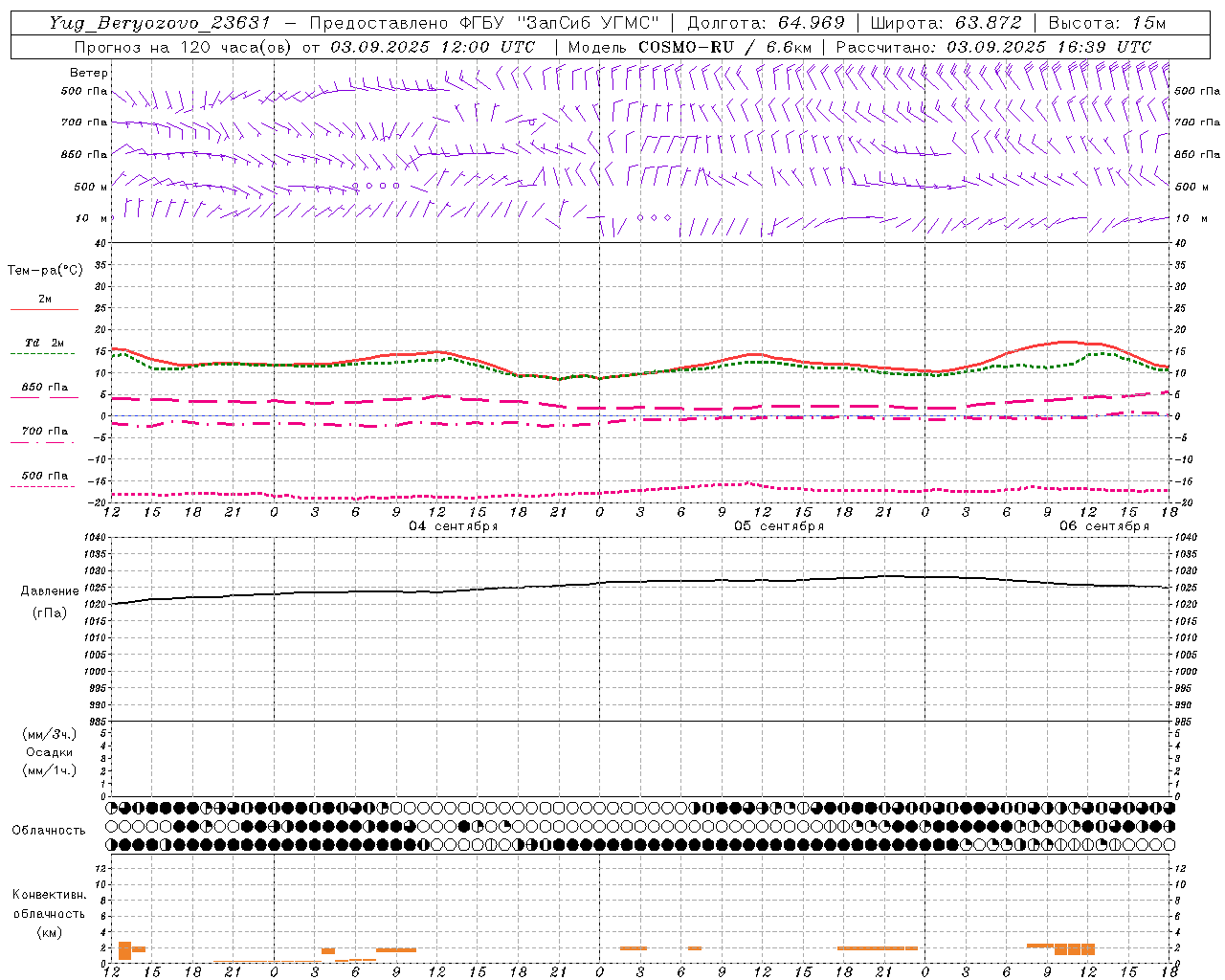Click the date label 06 сентября

pos(1104,526)
